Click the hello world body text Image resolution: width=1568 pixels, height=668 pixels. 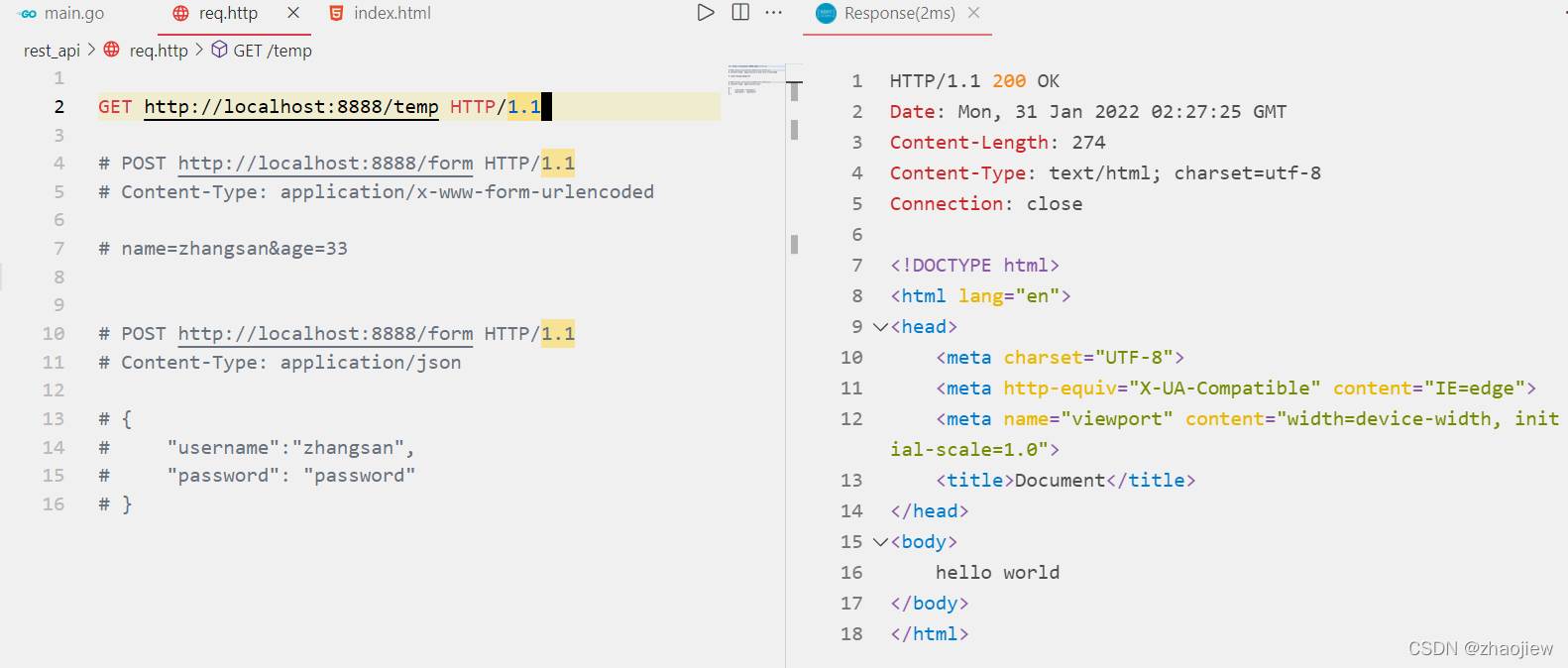997,573
